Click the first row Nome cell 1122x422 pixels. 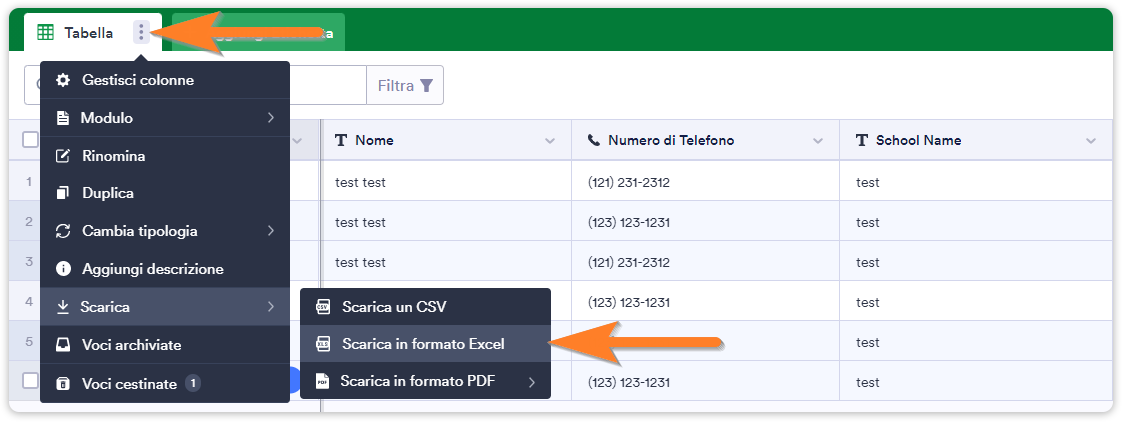[445, 182]
